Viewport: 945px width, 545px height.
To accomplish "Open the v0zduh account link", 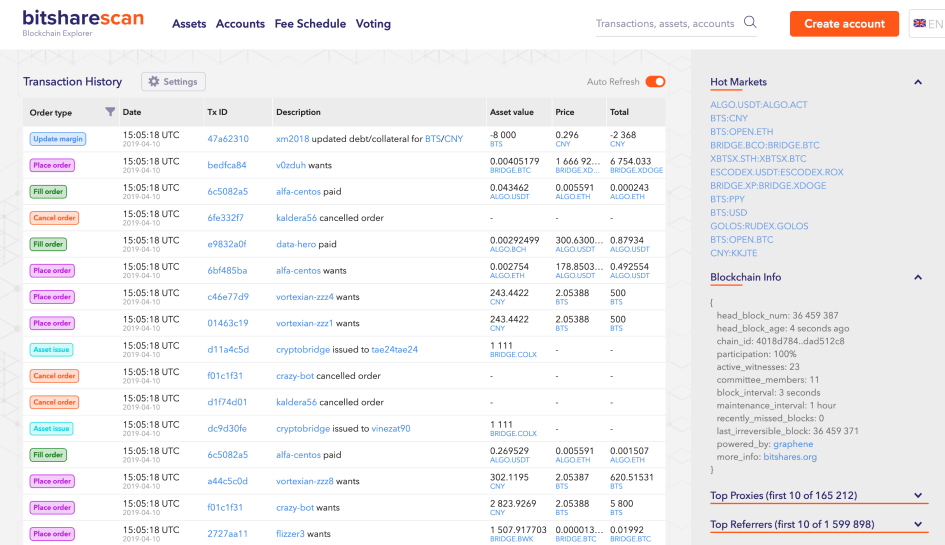I will pos(290,165).
